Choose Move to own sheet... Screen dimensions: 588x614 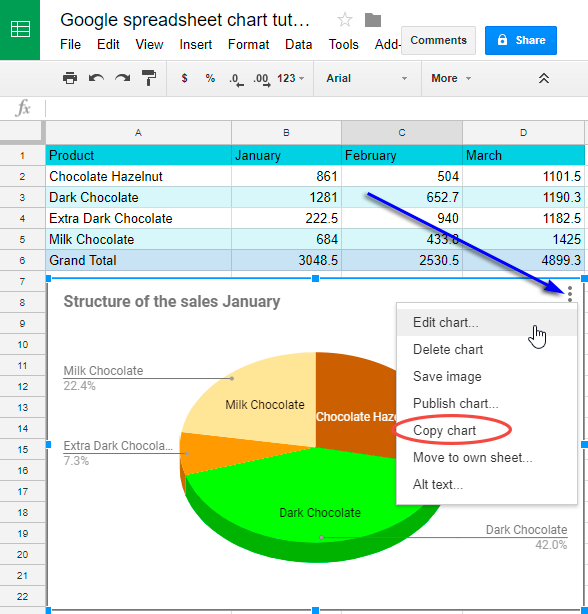coord(487,457)
